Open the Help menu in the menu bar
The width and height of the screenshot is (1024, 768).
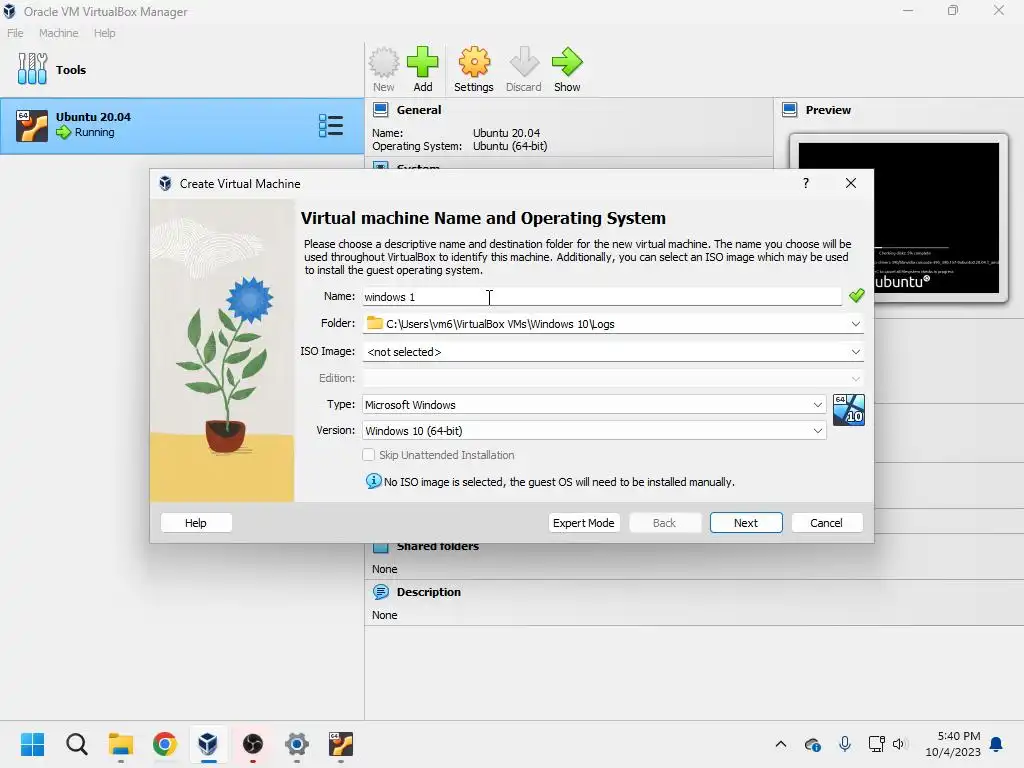[104, 33]
